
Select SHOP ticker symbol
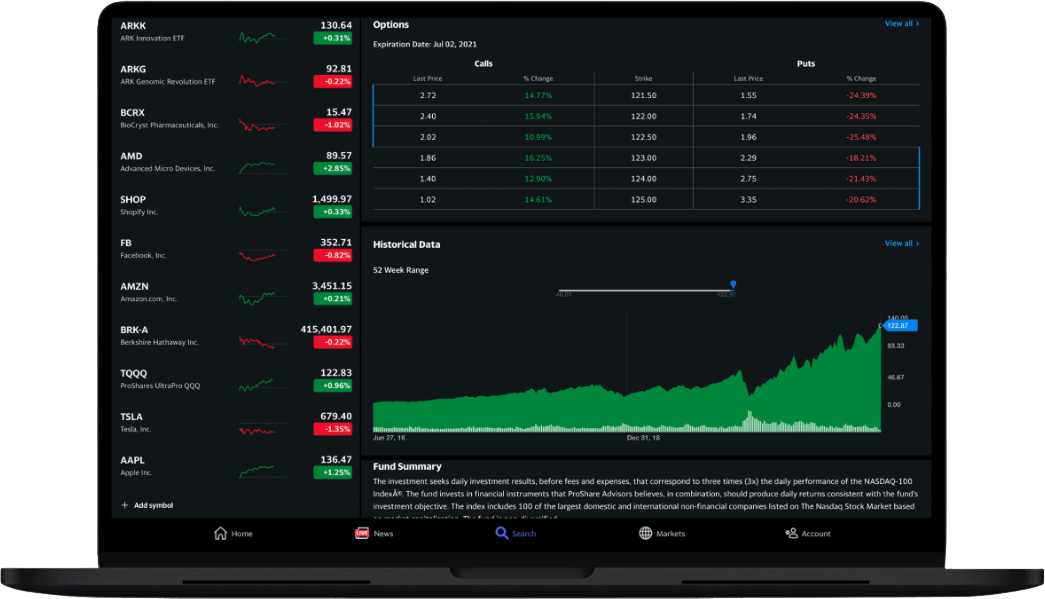(133, 200)
